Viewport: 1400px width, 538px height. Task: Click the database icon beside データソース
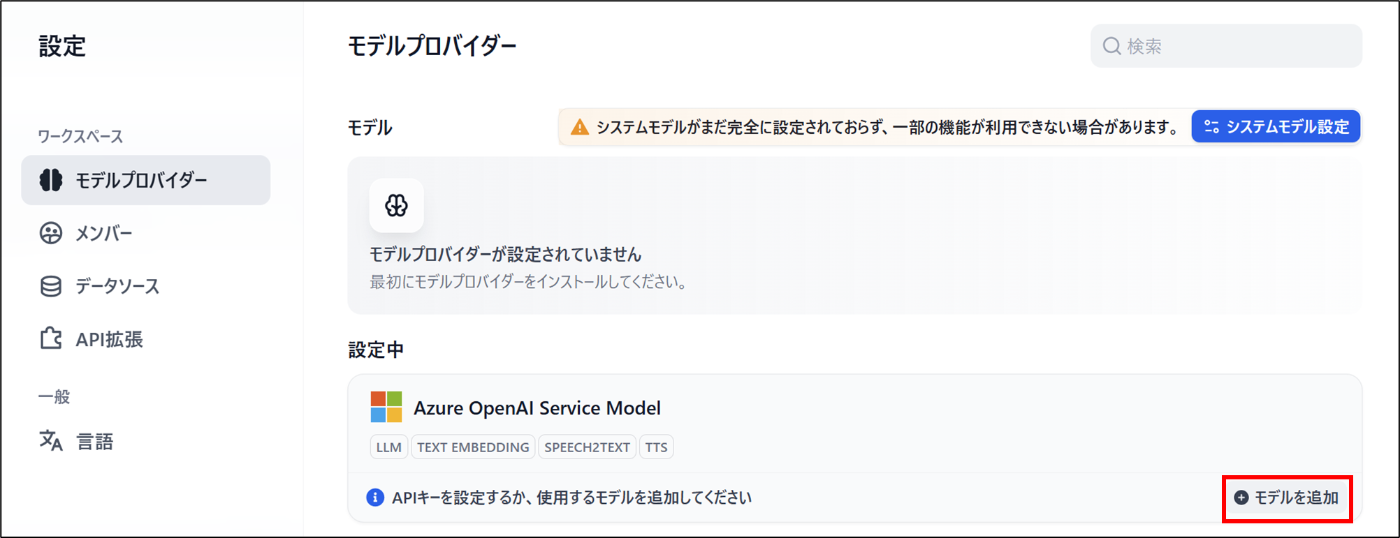click(x=51, y=286)
